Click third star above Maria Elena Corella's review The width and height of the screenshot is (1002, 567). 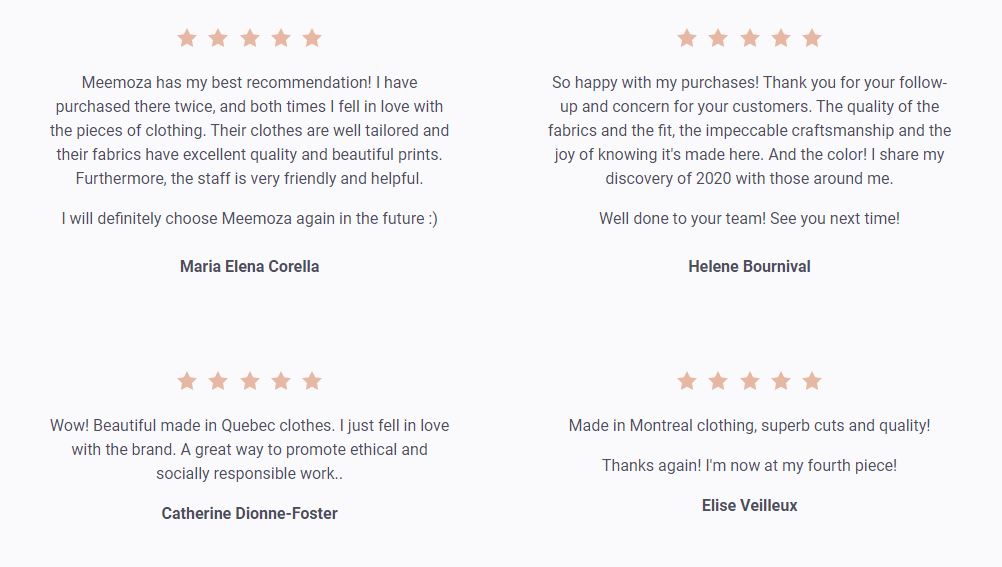250,38
